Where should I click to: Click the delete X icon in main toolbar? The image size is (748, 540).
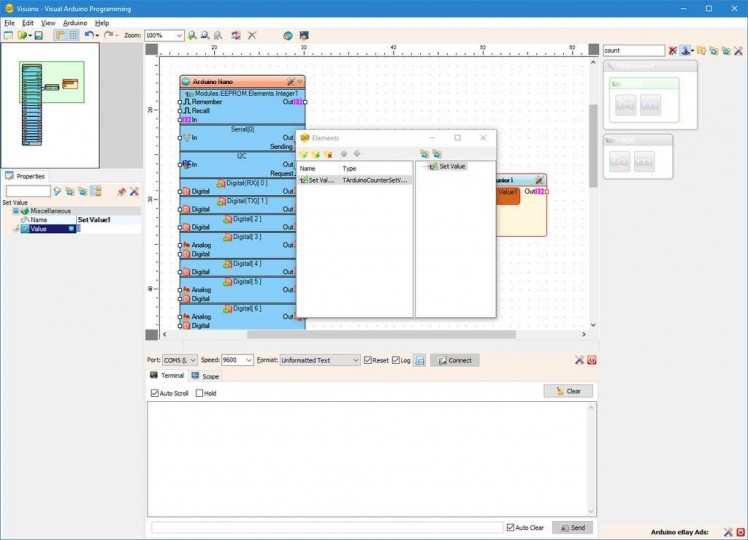pyautogui.click(x=252, y=35)
